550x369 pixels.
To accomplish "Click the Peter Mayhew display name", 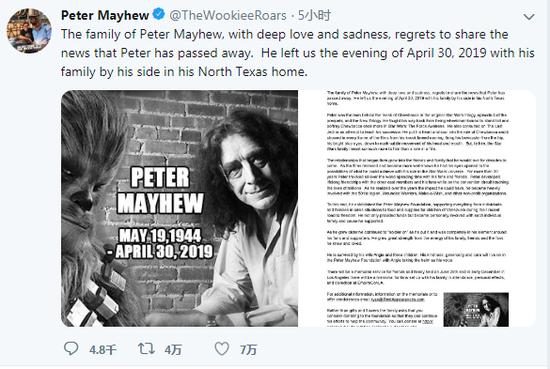I will coord(105,15).
